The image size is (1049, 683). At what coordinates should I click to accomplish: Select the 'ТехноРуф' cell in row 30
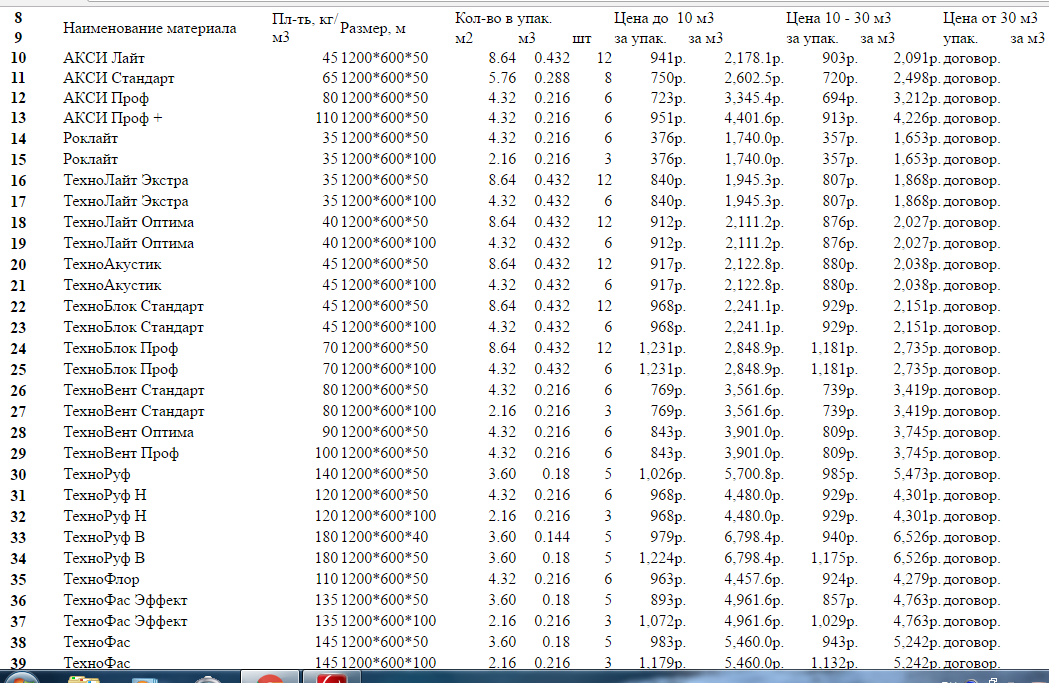(97, 474)
